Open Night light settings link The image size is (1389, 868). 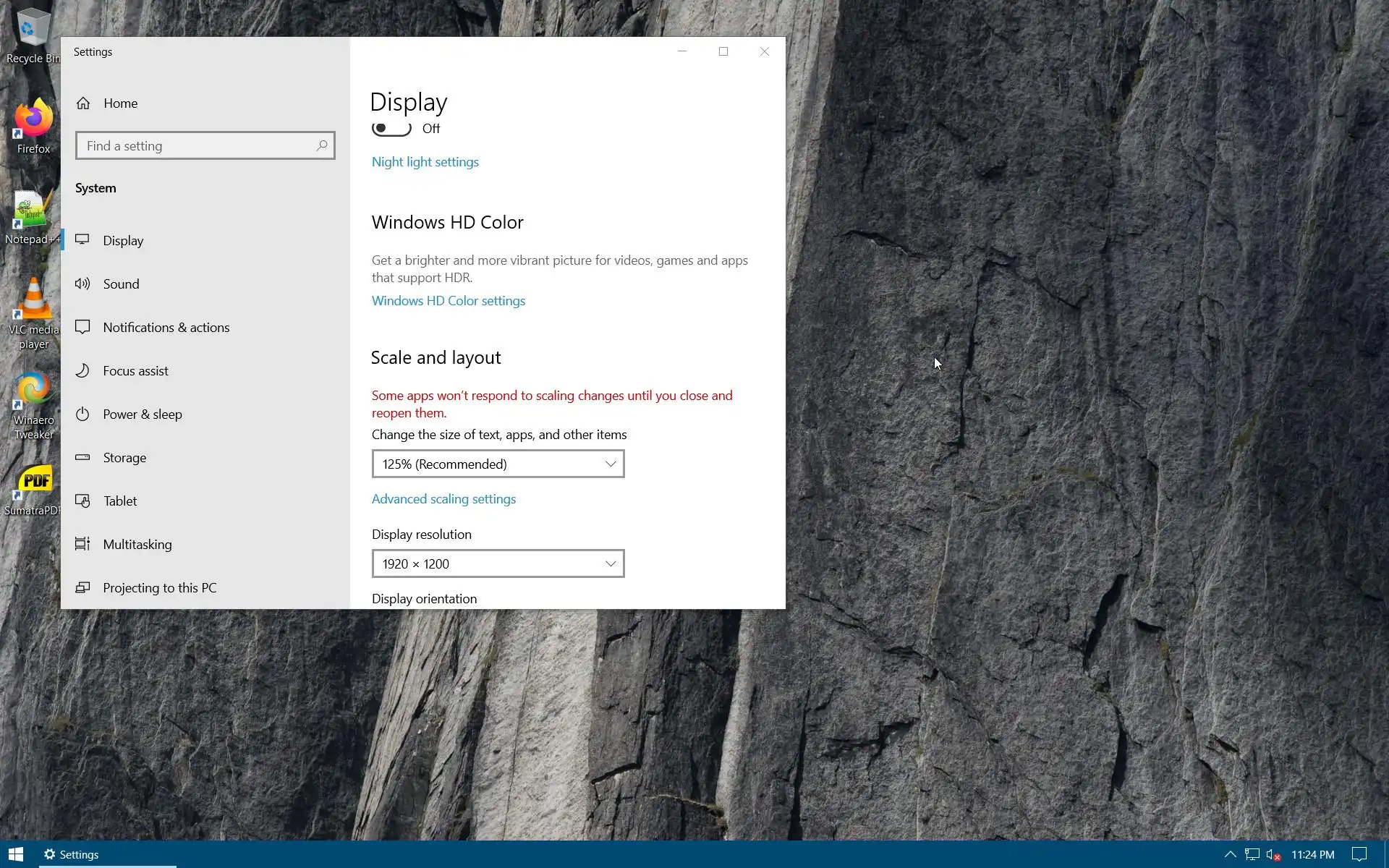(425, 162)
